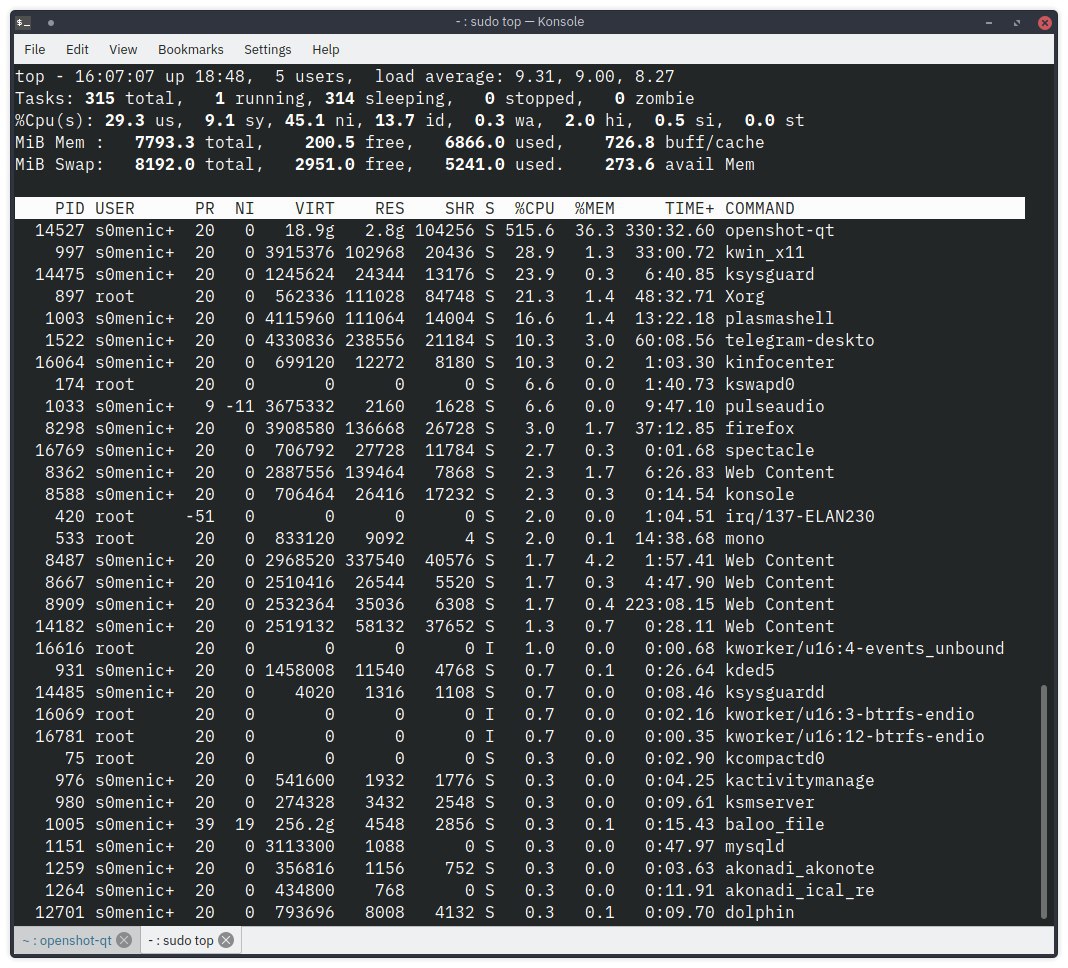Screen dimensions: 1068x968
Task: Click the telegram-deskto process name
Action: coord(800,341)
